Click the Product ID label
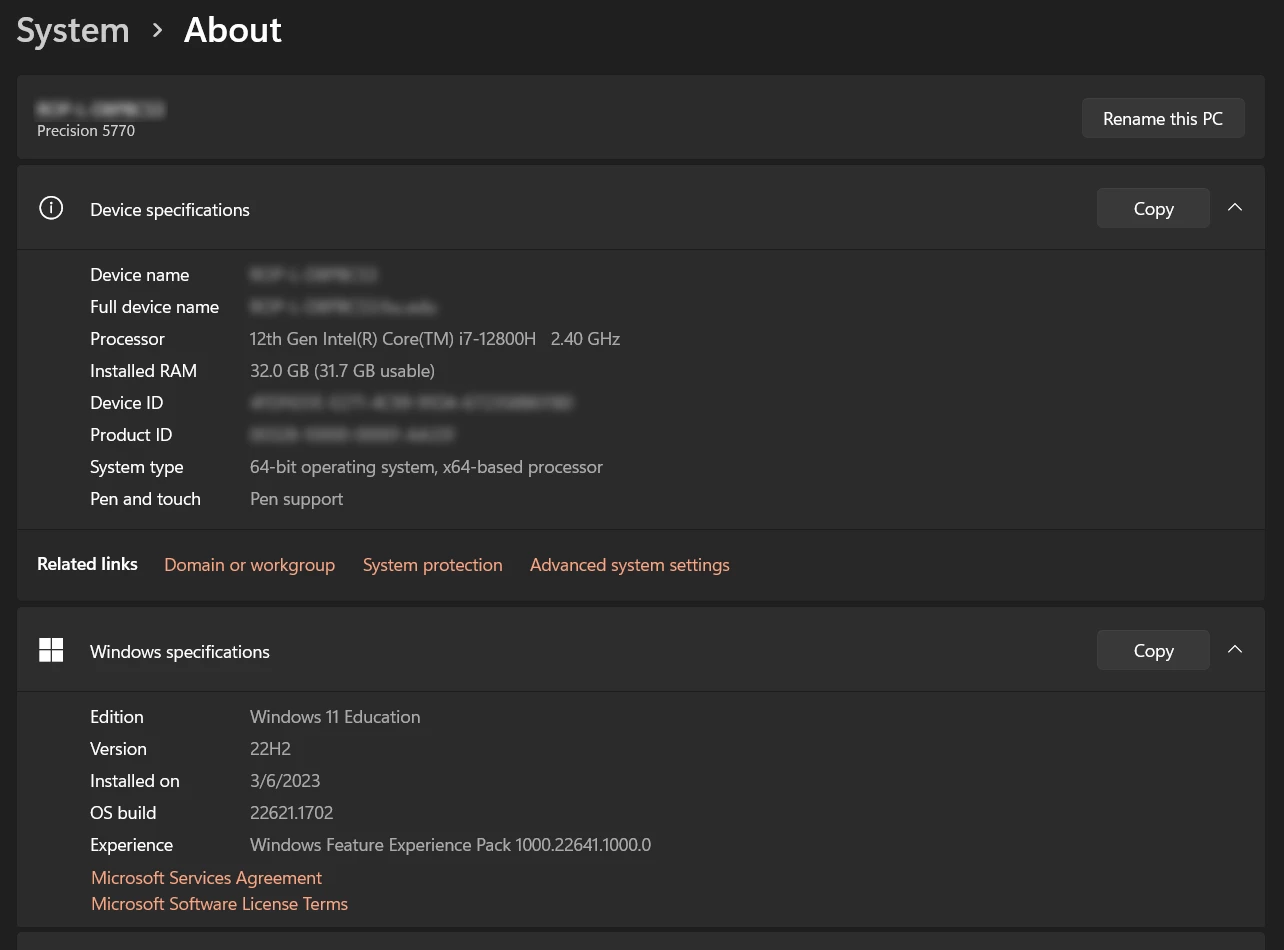The image size is (1284, 950). click(x=131, y=435)
